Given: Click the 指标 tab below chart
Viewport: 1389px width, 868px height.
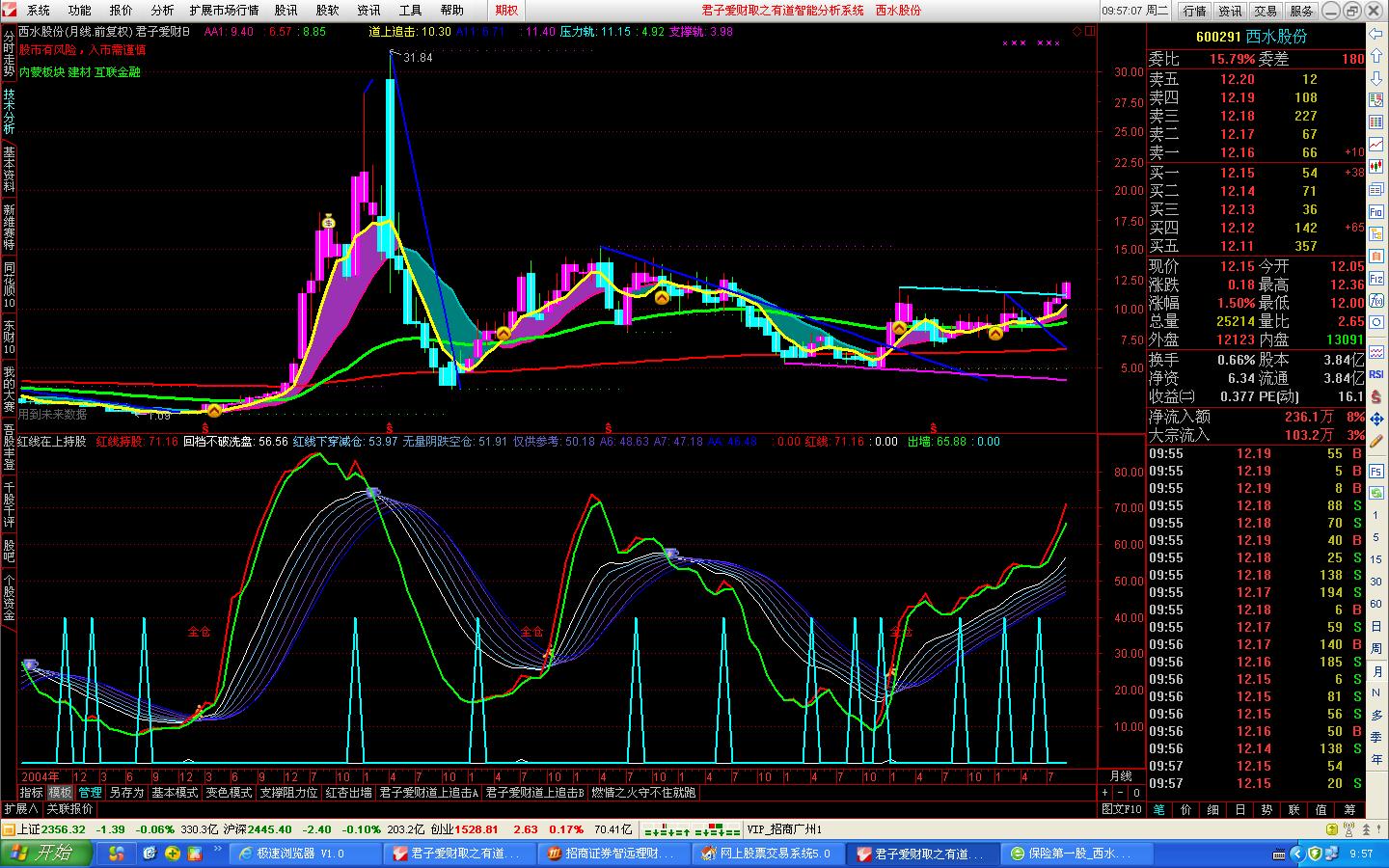Looking at the screenshot, I should point(32,793).
